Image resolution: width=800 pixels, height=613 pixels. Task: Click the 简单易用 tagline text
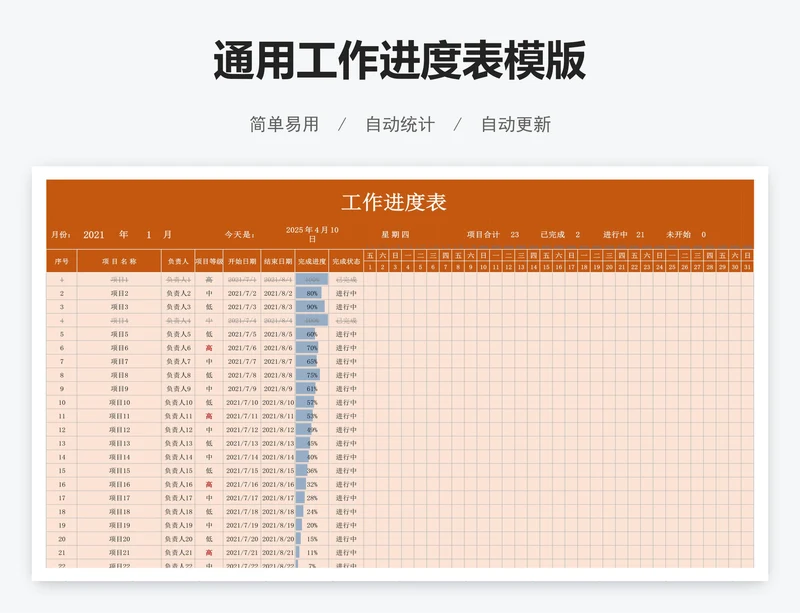pos(284,124)
